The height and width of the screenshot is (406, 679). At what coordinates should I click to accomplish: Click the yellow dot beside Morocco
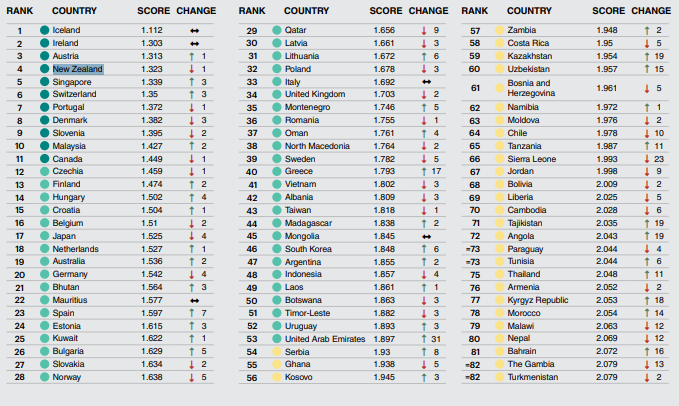[x=499, y=313]
